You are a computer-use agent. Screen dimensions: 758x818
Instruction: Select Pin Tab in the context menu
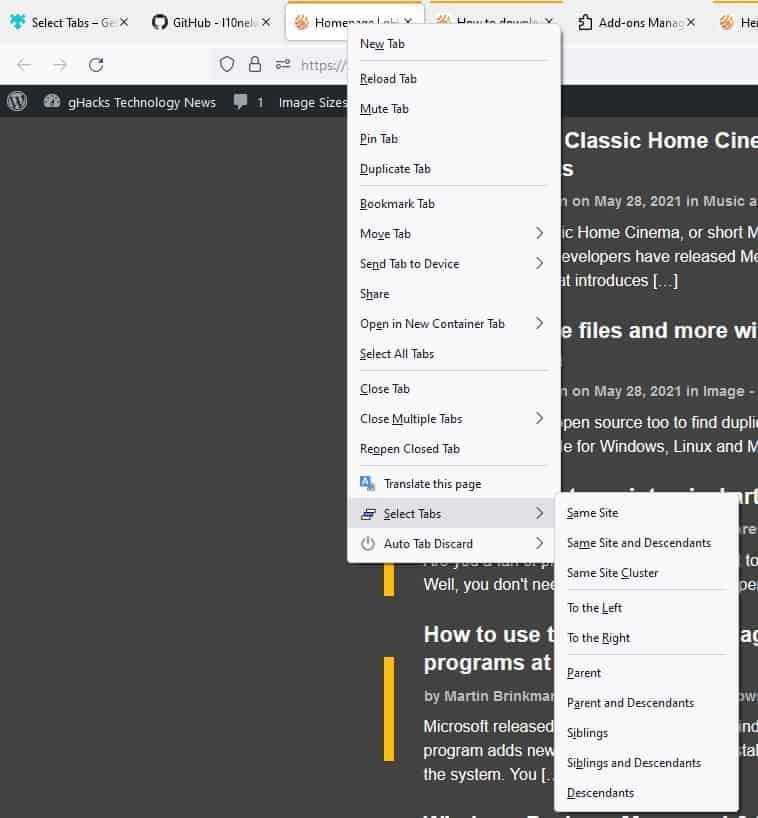coord(454,139)
